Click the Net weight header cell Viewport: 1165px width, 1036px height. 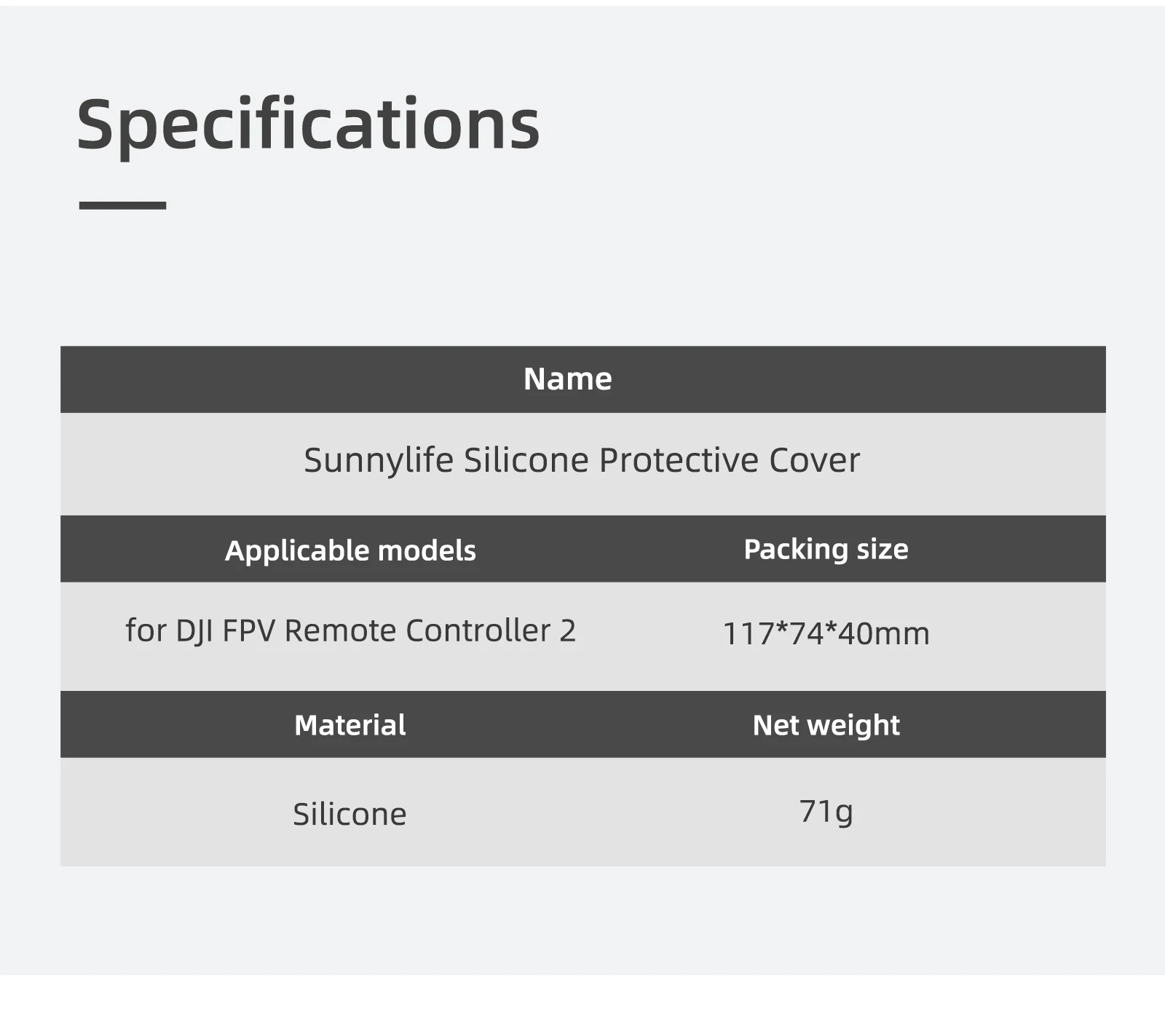coord(826,725)
